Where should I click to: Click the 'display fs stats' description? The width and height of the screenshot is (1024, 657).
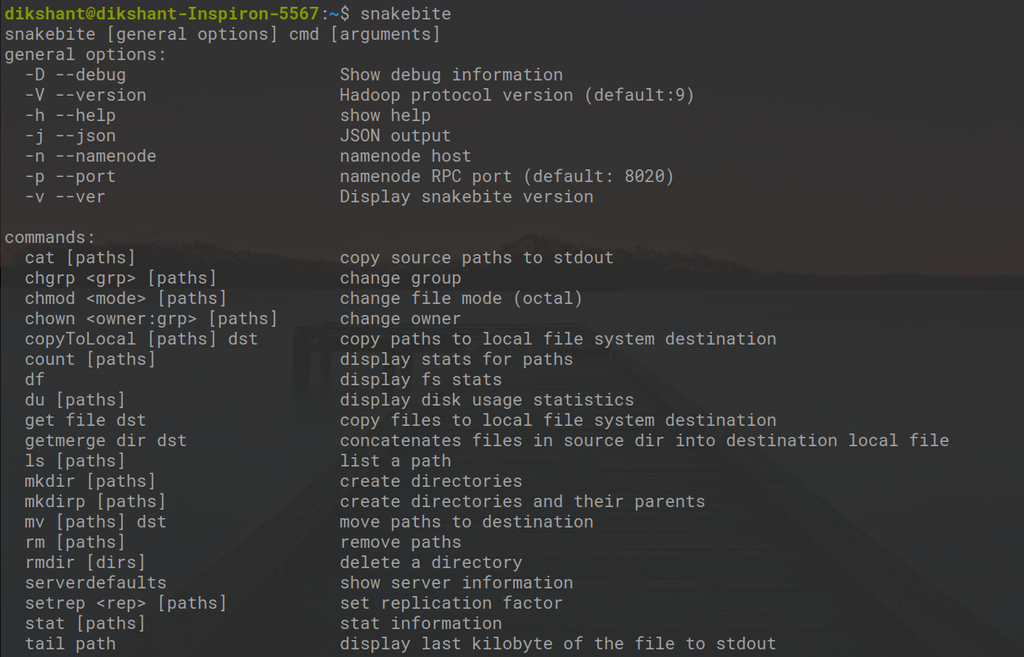click(x=420, y=380)
